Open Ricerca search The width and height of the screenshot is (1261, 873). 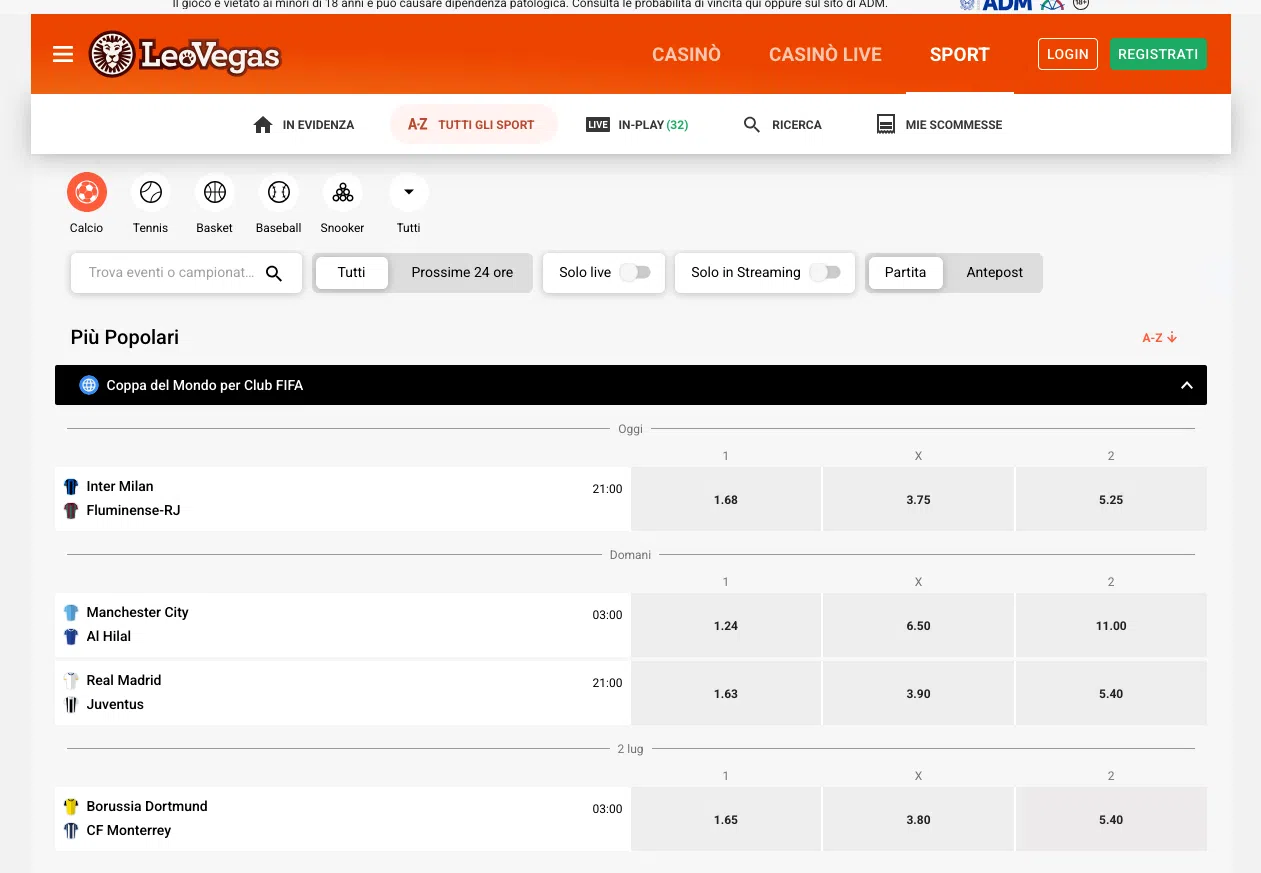coord(783,125)
